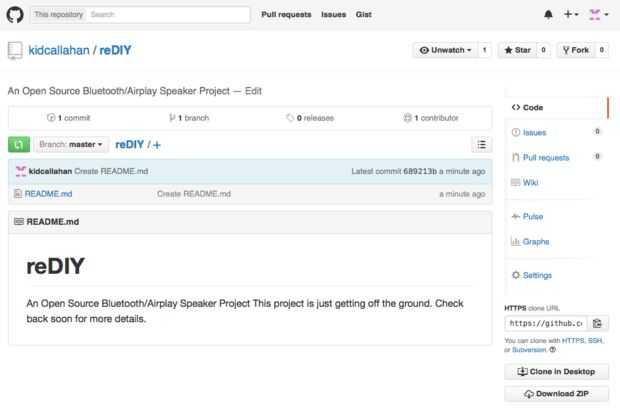This screenshot has height=411, width=620.
Task: Star the reDIY repository
Action: pyautogui.click(x=518, y=50)
